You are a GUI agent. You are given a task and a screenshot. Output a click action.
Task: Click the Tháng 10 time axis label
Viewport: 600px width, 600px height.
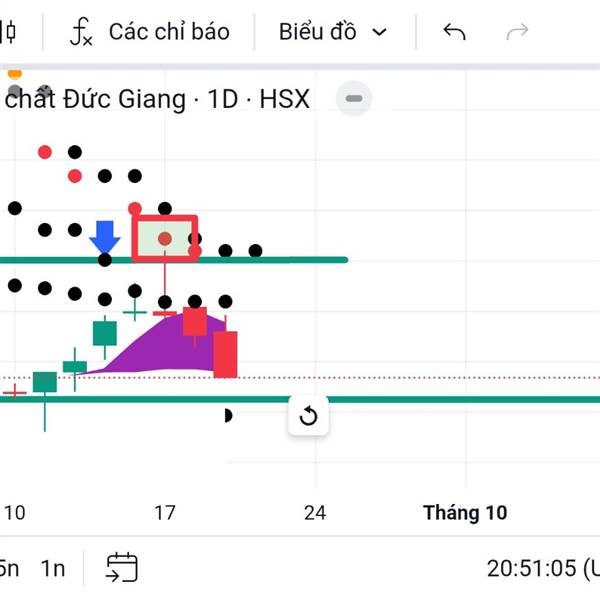(x=465, y=512)
